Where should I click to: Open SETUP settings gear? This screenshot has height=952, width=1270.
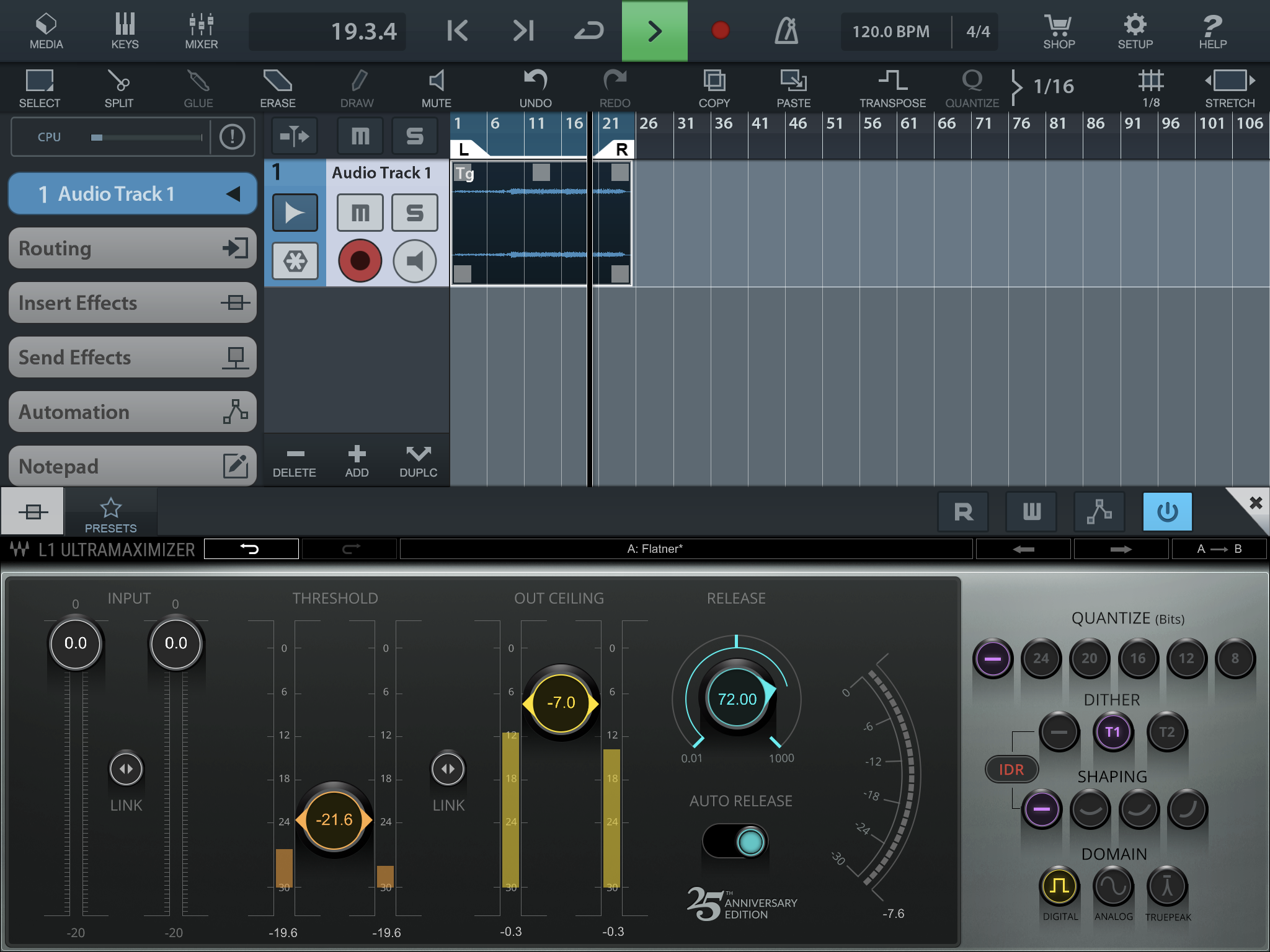click(1135, 31)
